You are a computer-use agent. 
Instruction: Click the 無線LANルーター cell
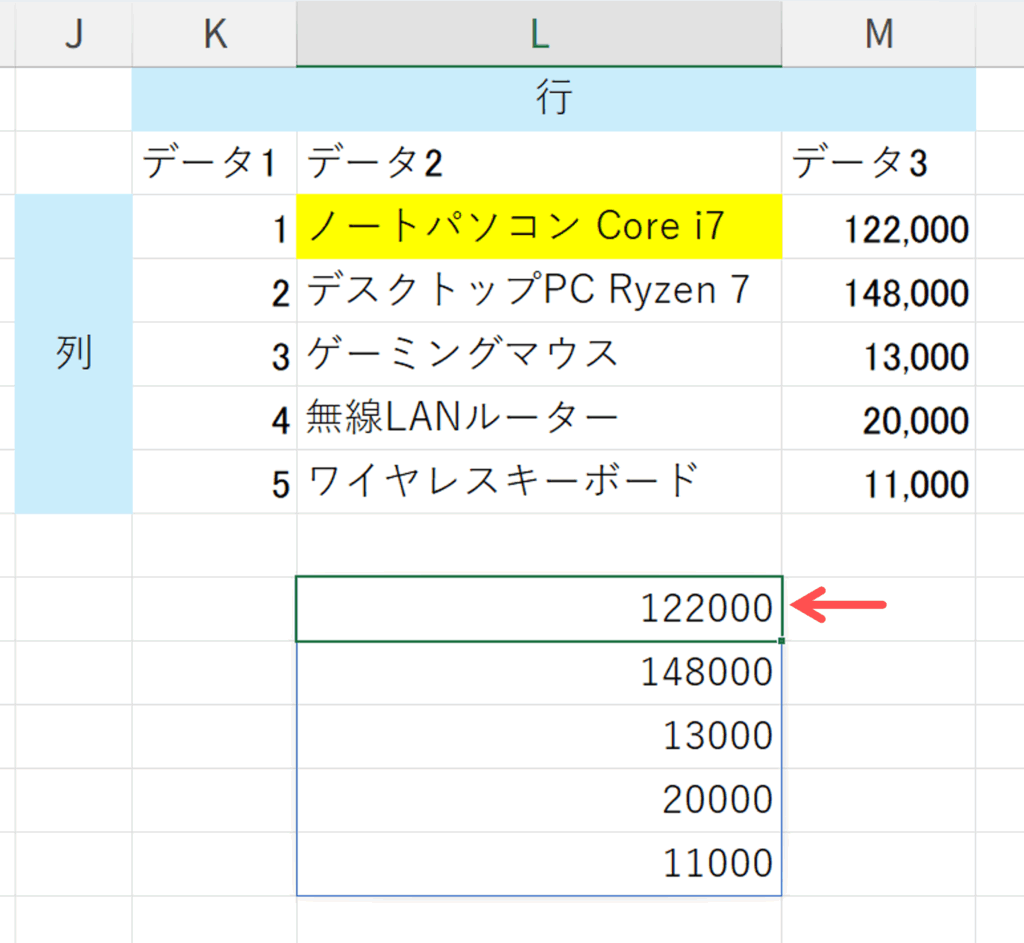[539, 419]
